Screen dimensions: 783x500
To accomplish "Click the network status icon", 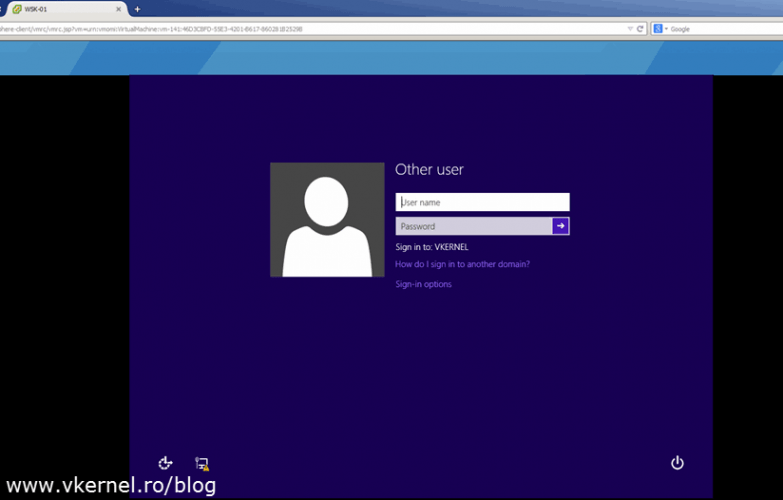I will (202, 464).
